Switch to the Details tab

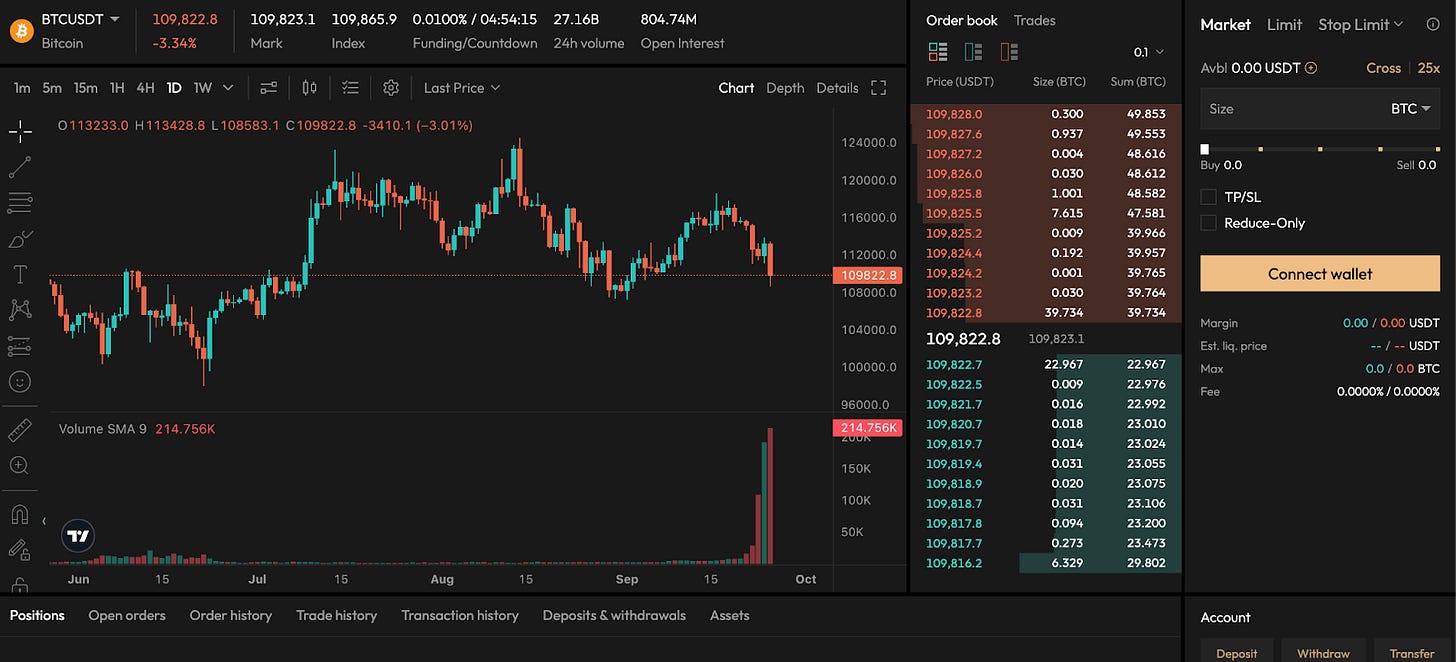click(x=837, y=88)
